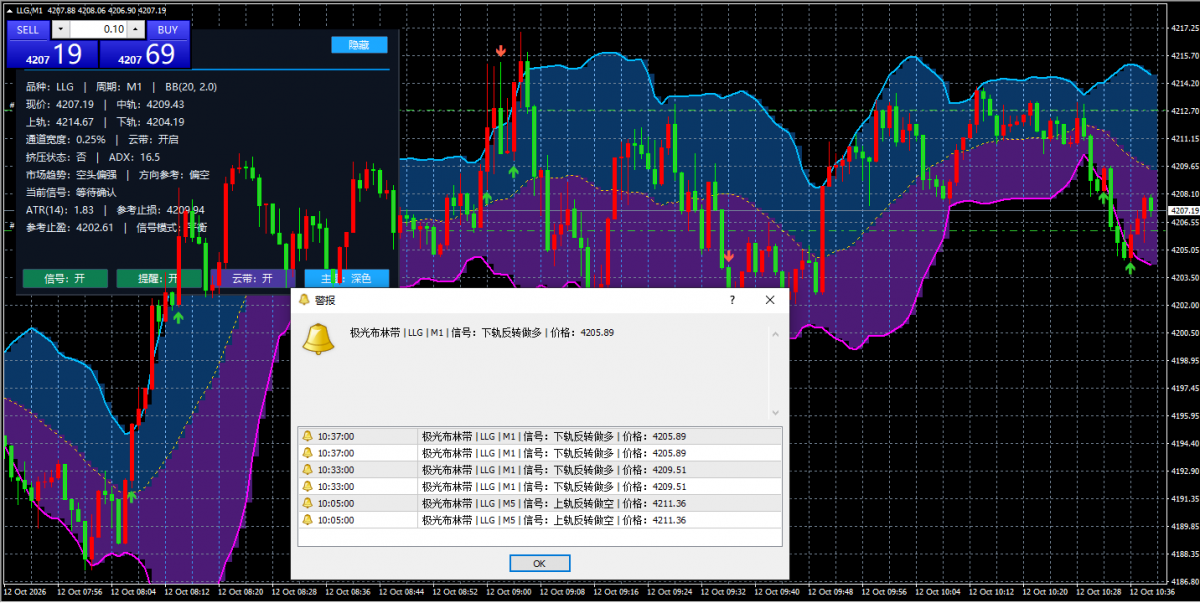
Task: Click the 中轨: 4209.43 value
Action: (151, 104)
